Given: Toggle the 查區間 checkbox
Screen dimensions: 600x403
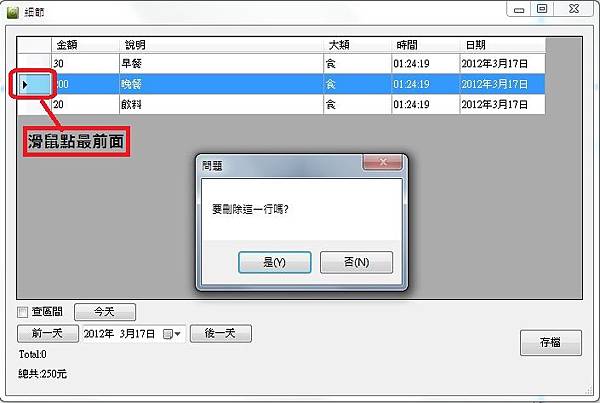Looking at the screenshot, I should click(x=23, y=312).
